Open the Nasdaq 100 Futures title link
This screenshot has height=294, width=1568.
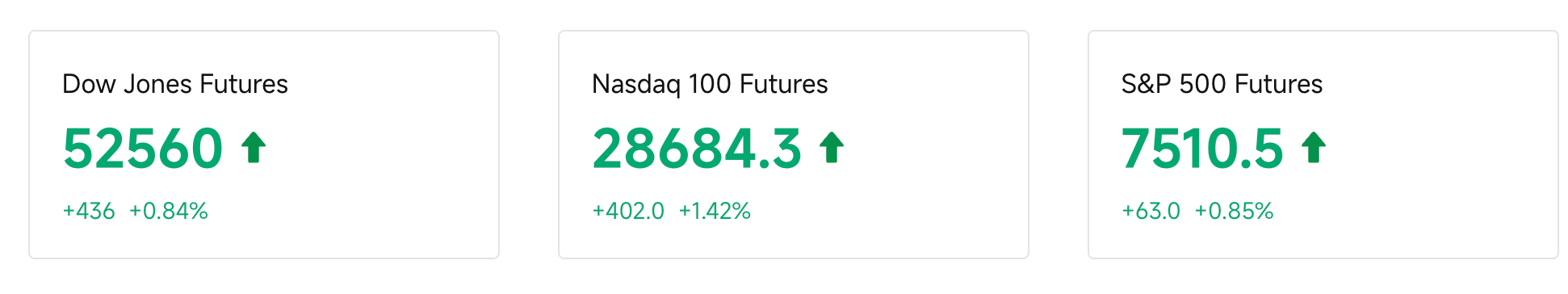click(x=710, y=84)
